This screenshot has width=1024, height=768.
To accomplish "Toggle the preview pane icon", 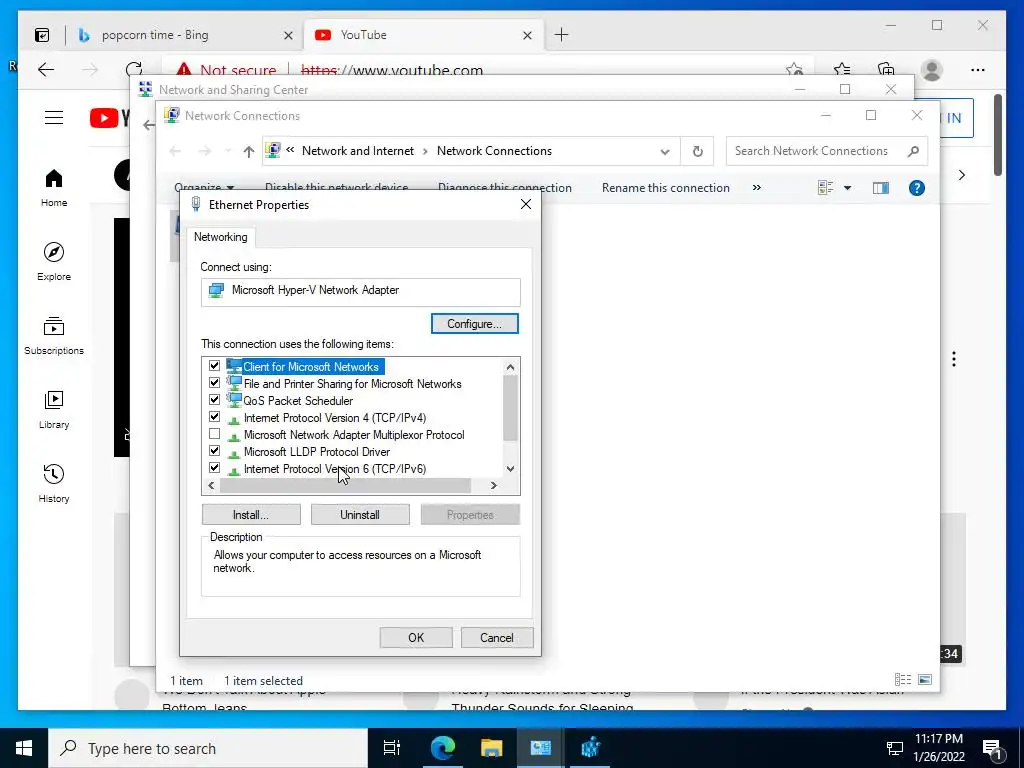I will point(881,188).
